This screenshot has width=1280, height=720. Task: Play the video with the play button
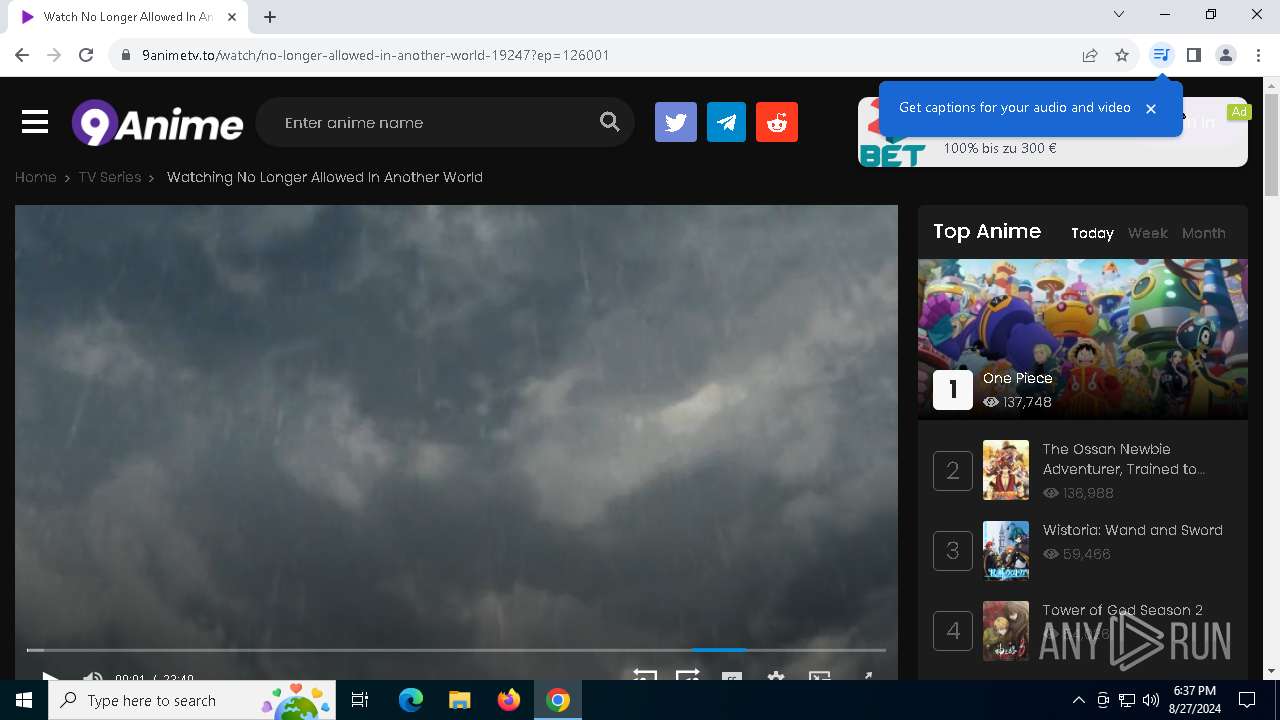tap(50, 678)
